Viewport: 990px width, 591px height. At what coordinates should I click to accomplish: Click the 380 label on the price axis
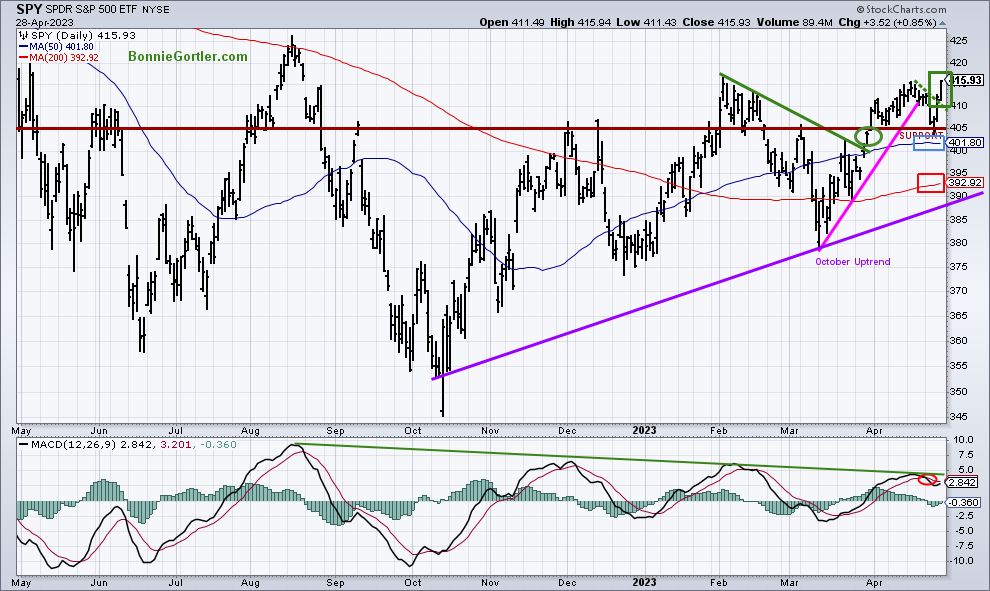click(958, 242)
